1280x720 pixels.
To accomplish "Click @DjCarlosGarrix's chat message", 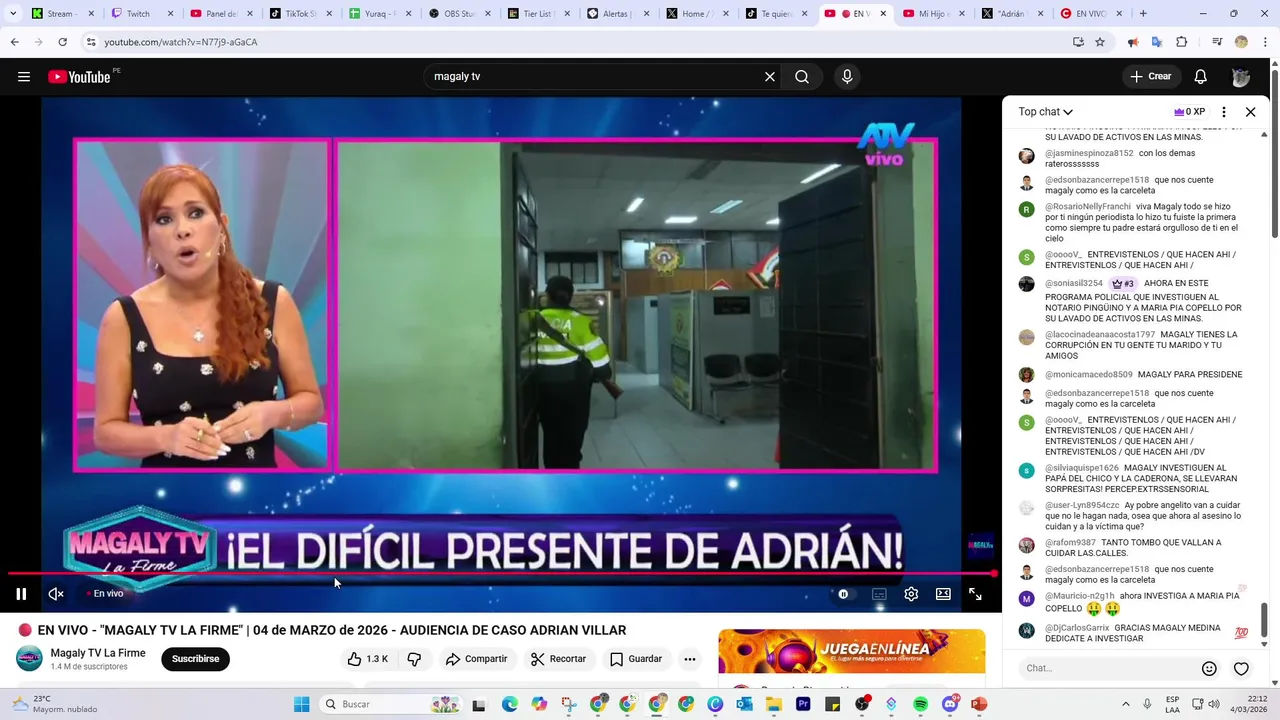I will [1133, 633].
